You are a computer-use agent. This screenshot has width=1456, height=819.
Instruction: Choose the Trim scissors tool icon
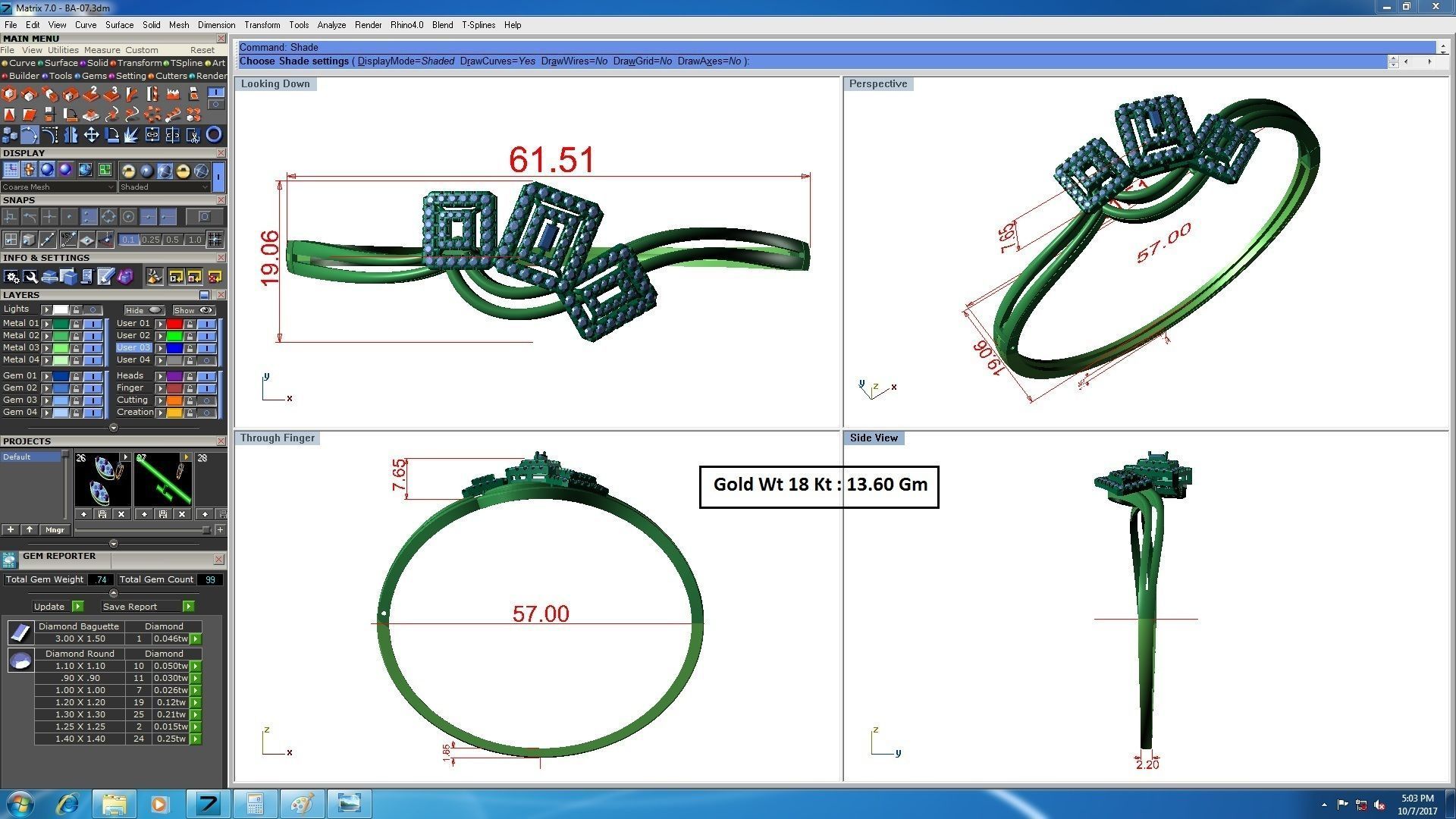point(193,134)
